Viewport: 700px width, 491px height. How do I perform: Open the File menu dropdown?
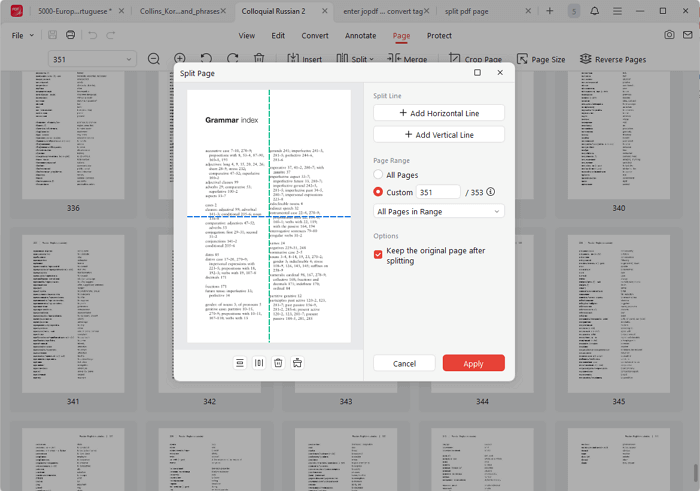[22, 35]
